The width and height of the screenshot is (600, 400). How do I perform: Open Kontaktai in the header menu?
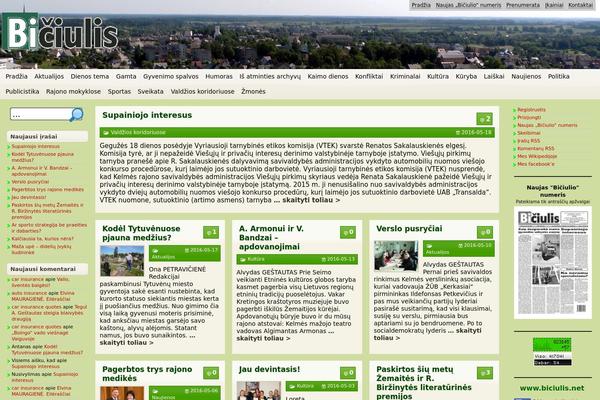pos(580,5)
